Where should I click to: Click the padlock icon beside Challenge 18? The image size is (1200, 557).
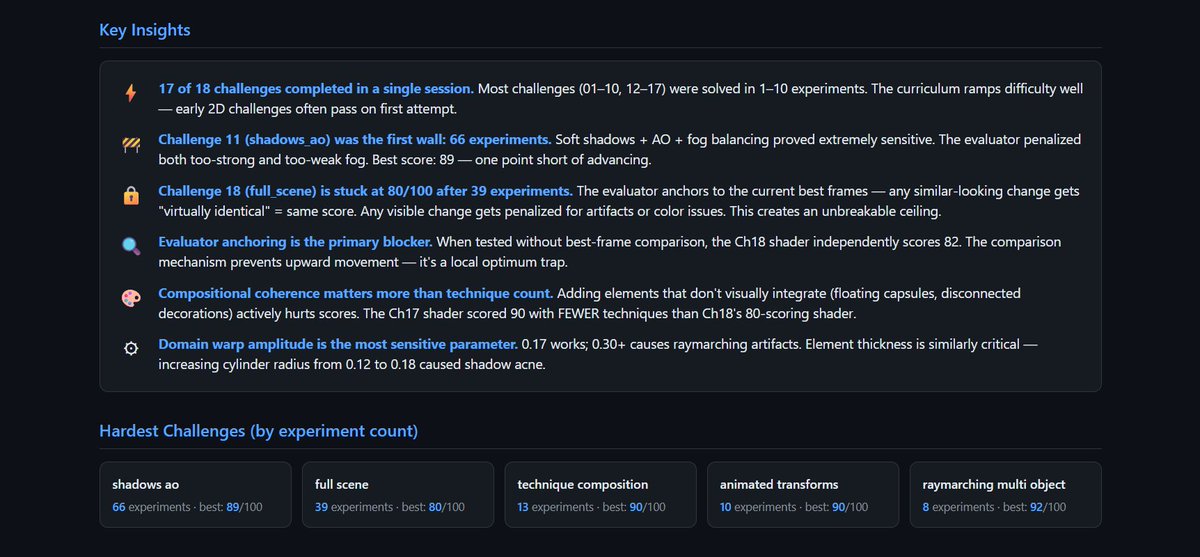131,196
